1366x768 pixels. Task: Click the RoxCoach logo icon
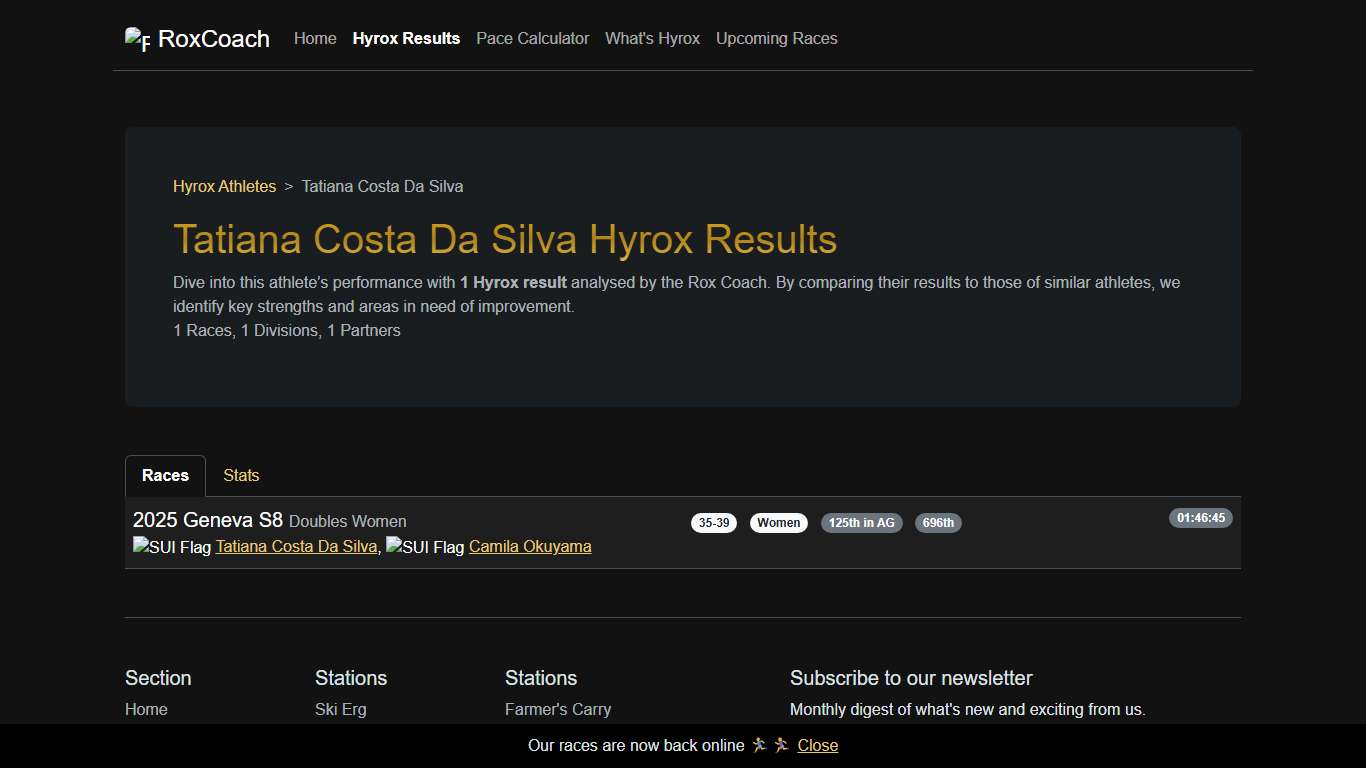click(136, 38)
